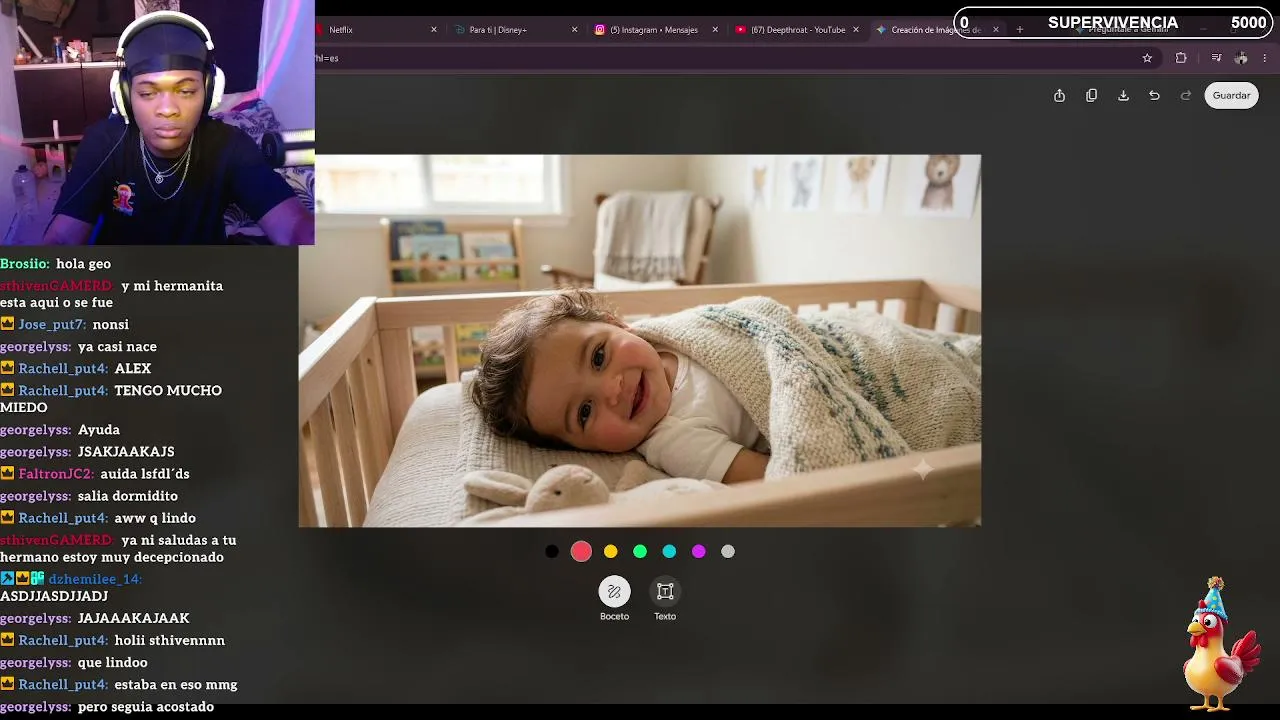Open the media control icon in the toolbar
The width and height of the screenshot is (1280, 720).
(1216, 58)
